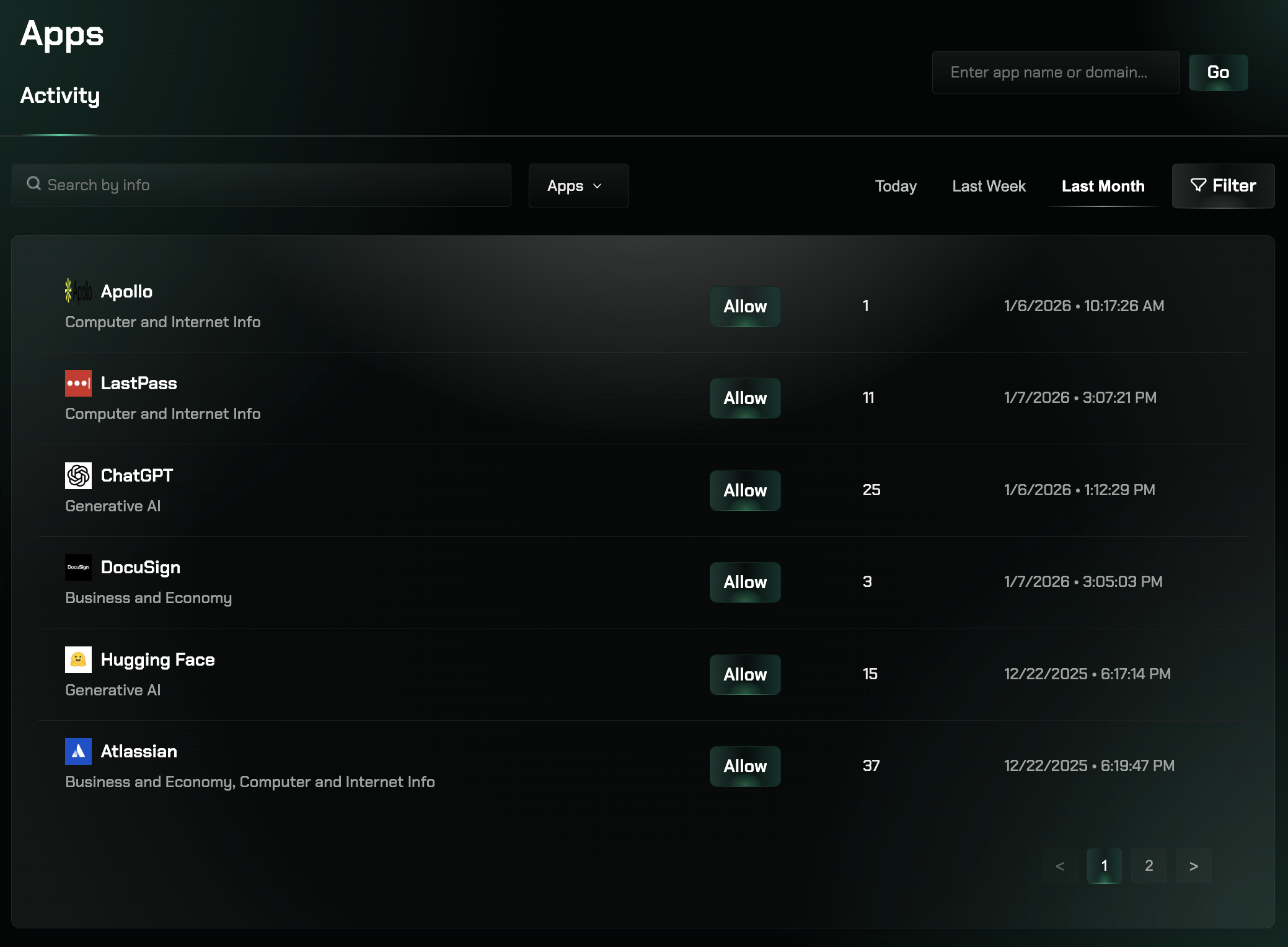The height and width of the screenshot is (947, 1288).
Task: Click the LastPass app icon
Action: coord(79,382)
